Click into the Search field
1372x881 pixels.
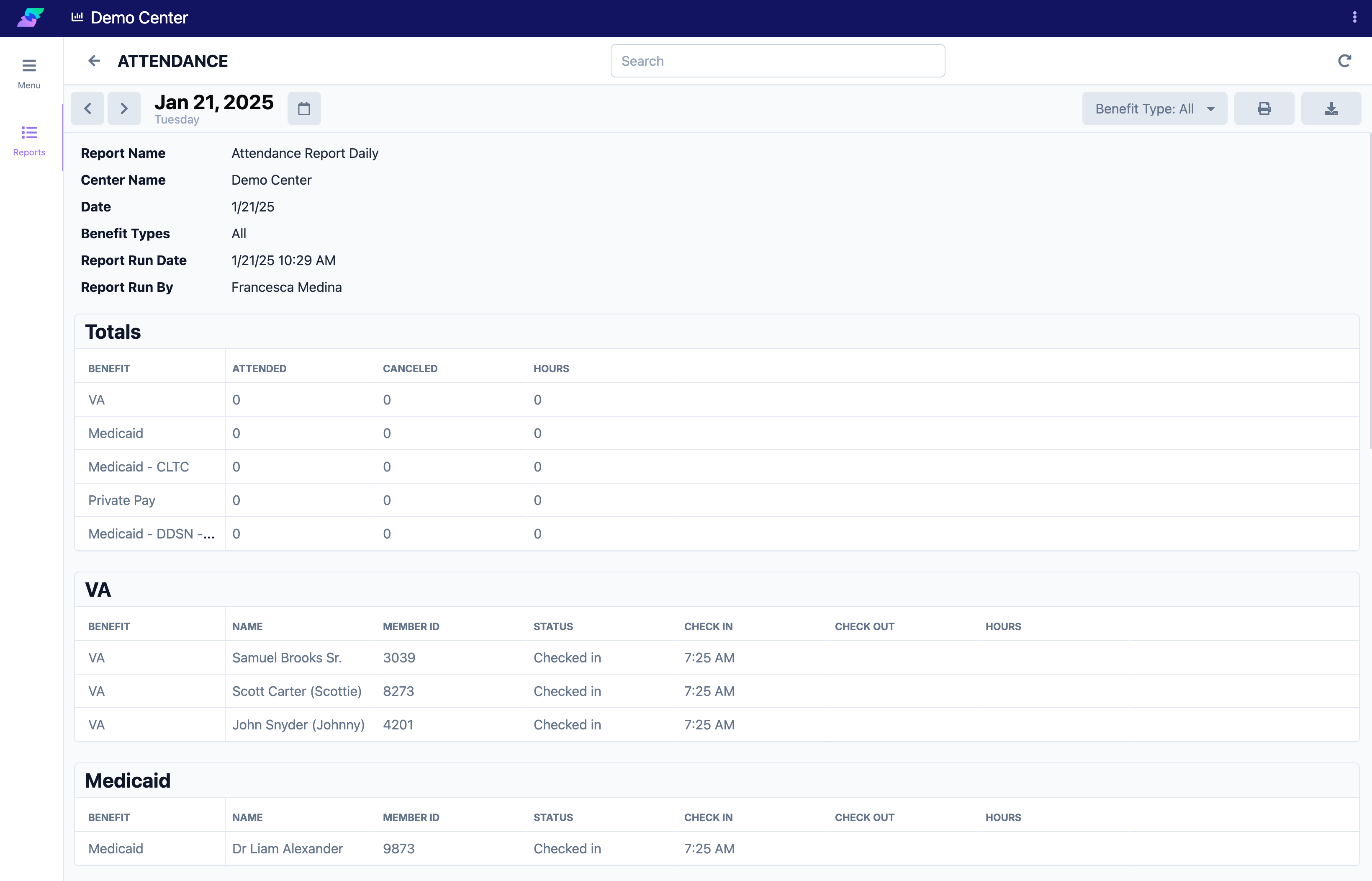pyautogui.click(x=778, y=61)
